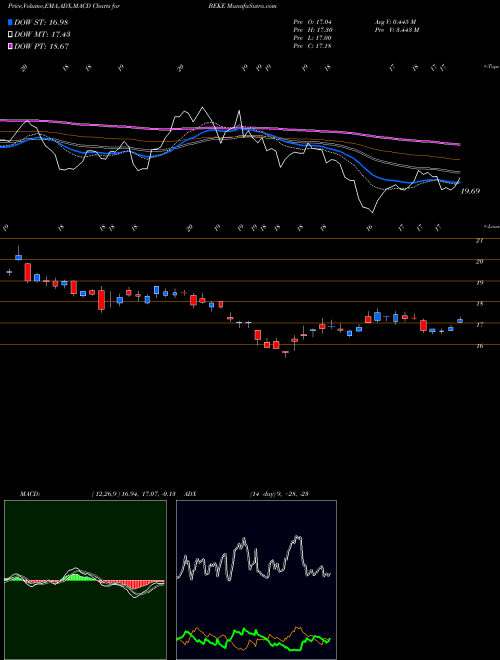Viewport: 500px width, 660px height.
Task: Click the 'Price,Volume,EMA,ADX,MACD Charts for' heading
Action: [x=63, y=6]
